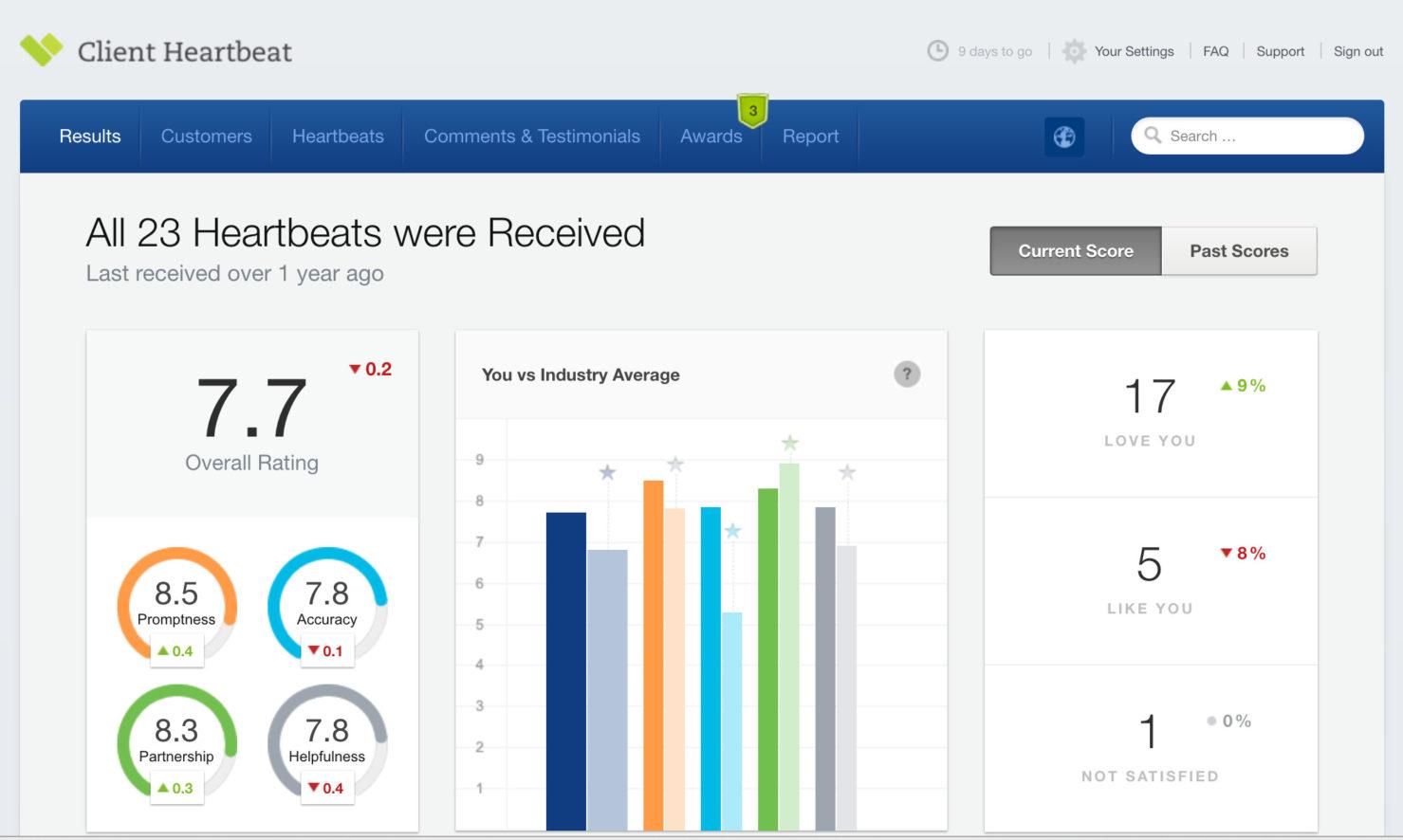Open the Customers tab
Screen dimensions: 1403x840
click(206, 137)
